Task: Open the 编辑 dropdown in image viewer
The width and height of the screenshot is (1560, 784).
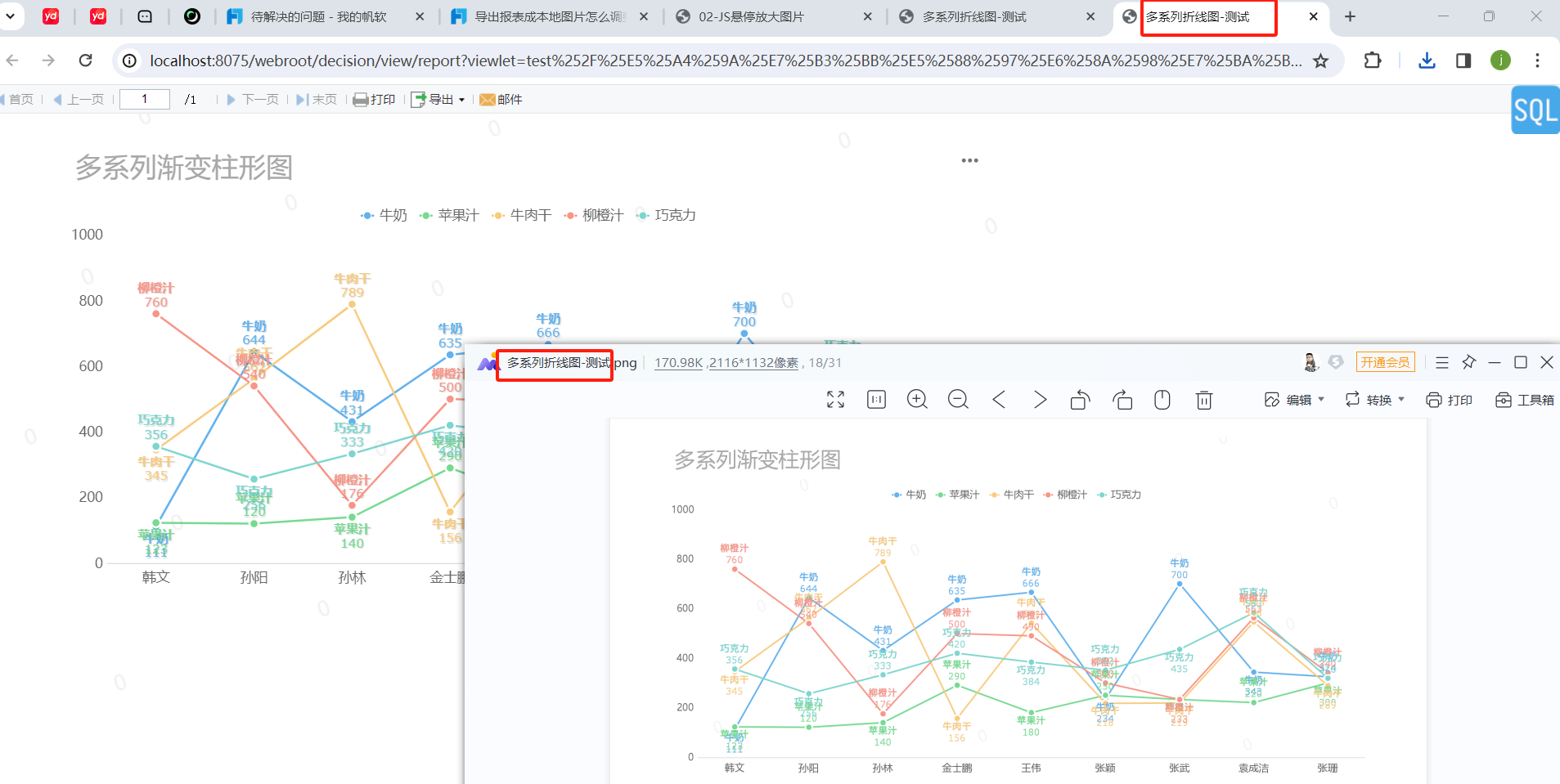Action: 1294,400
